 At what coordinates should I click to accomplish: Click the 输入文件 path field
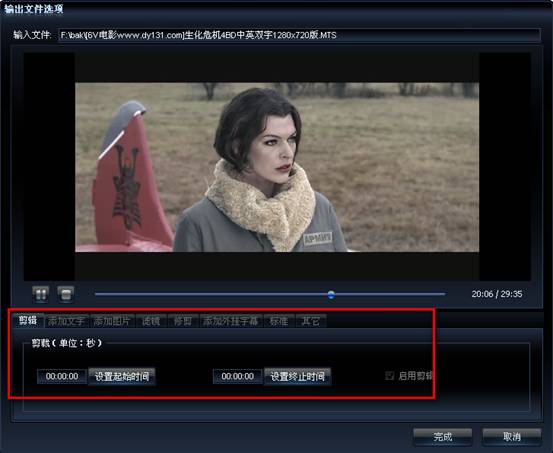[x=299, y=35]
